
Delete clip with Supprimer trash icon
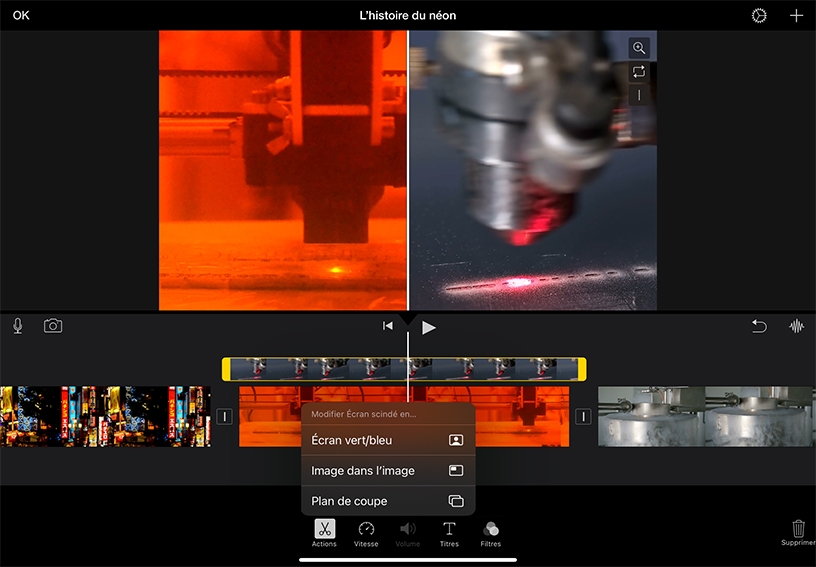tap(798, 533)
